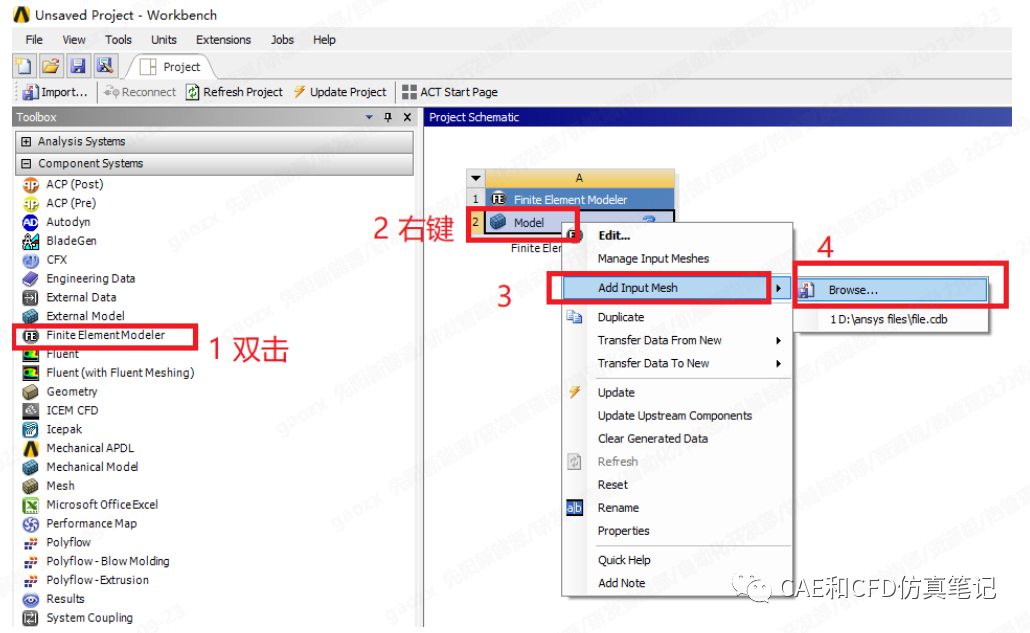Click the Finite Element Modeler title cell
This screenshot has height=633, width=1030.
[579, 199]
